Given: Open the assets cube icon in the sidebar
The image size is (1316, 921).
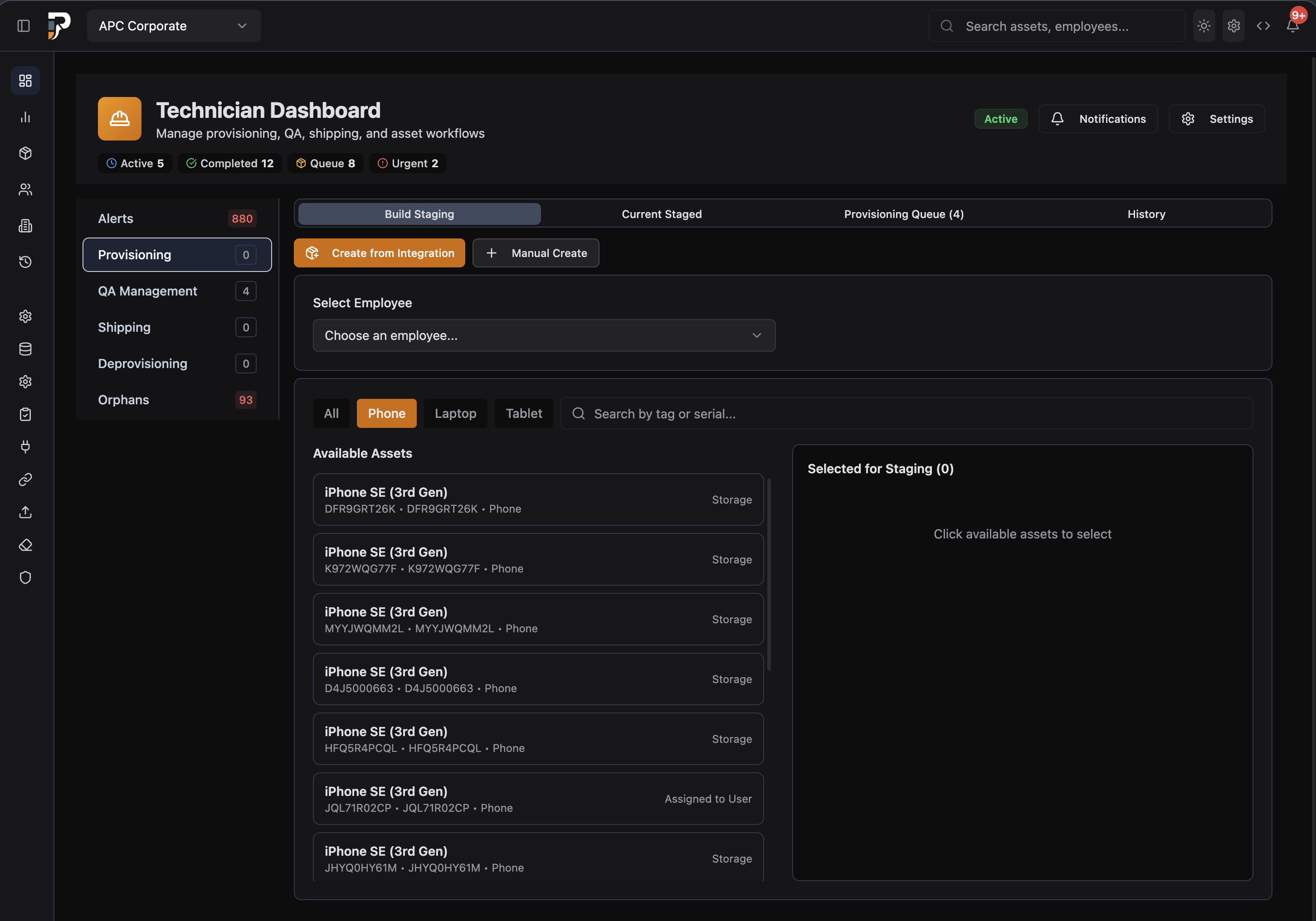Looking at the screenshot, I should pos(25,153).
